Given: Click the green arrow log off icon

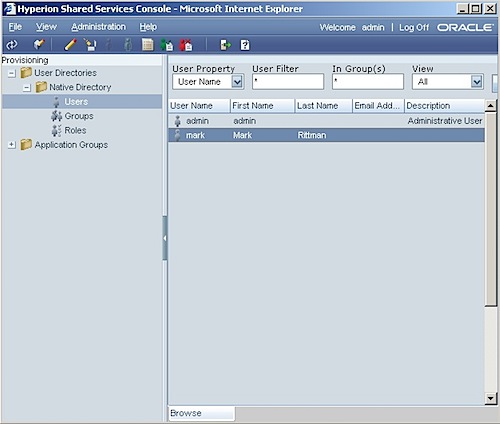Looking at the screenshot, I should coord(226,45).
